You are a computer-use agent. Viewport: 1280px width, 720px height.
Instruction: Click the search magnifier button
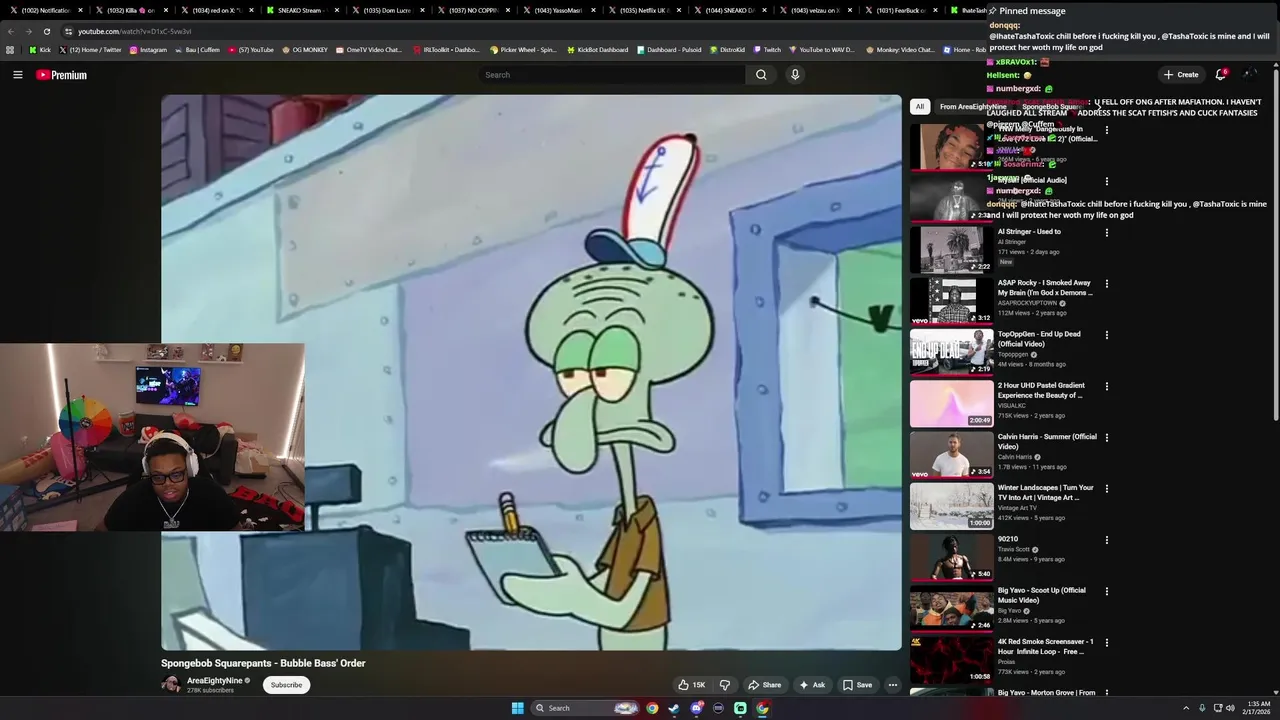(x=761, y=75)
